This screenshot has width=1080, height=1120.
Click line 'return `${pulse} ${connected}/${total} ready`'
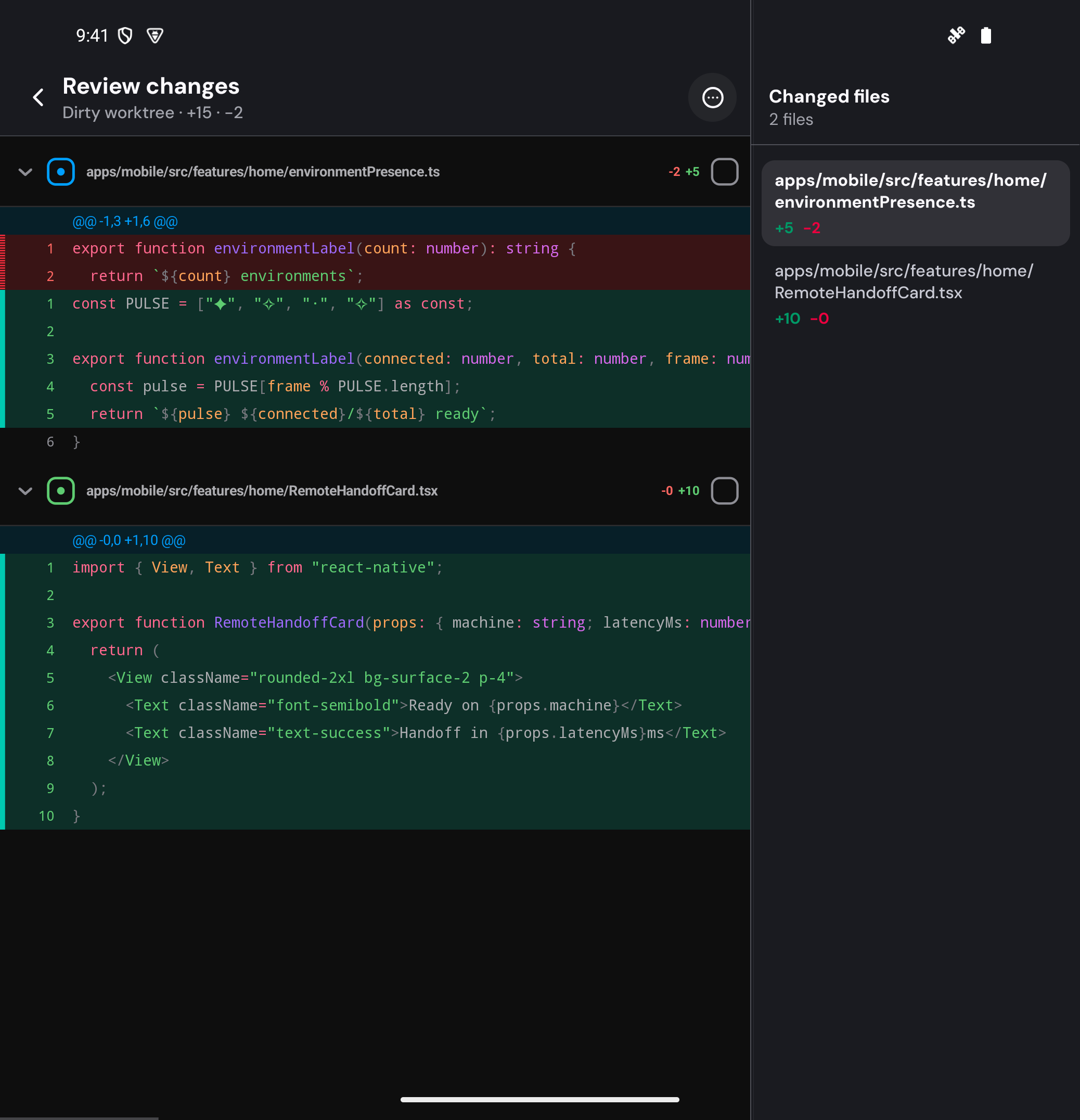click(375, 414)
